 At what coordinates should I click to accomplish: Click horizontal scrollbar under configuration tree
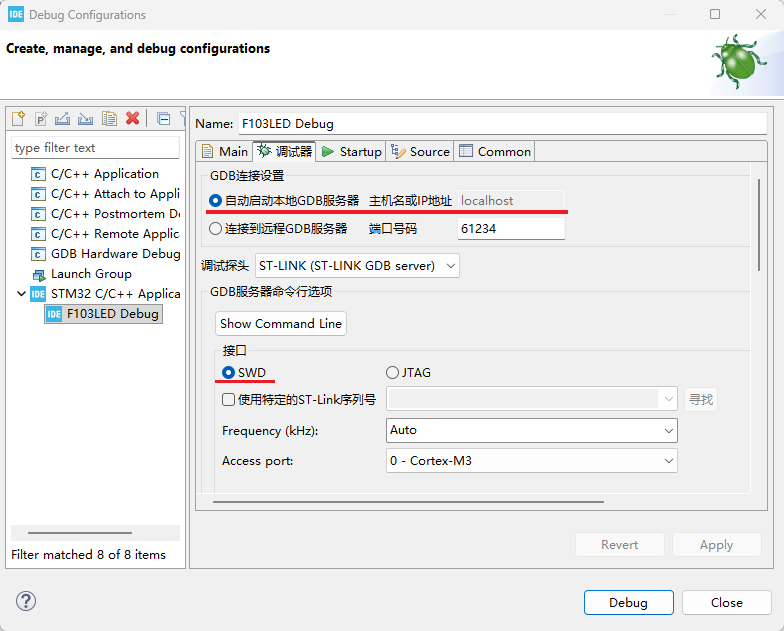point(80,533)
